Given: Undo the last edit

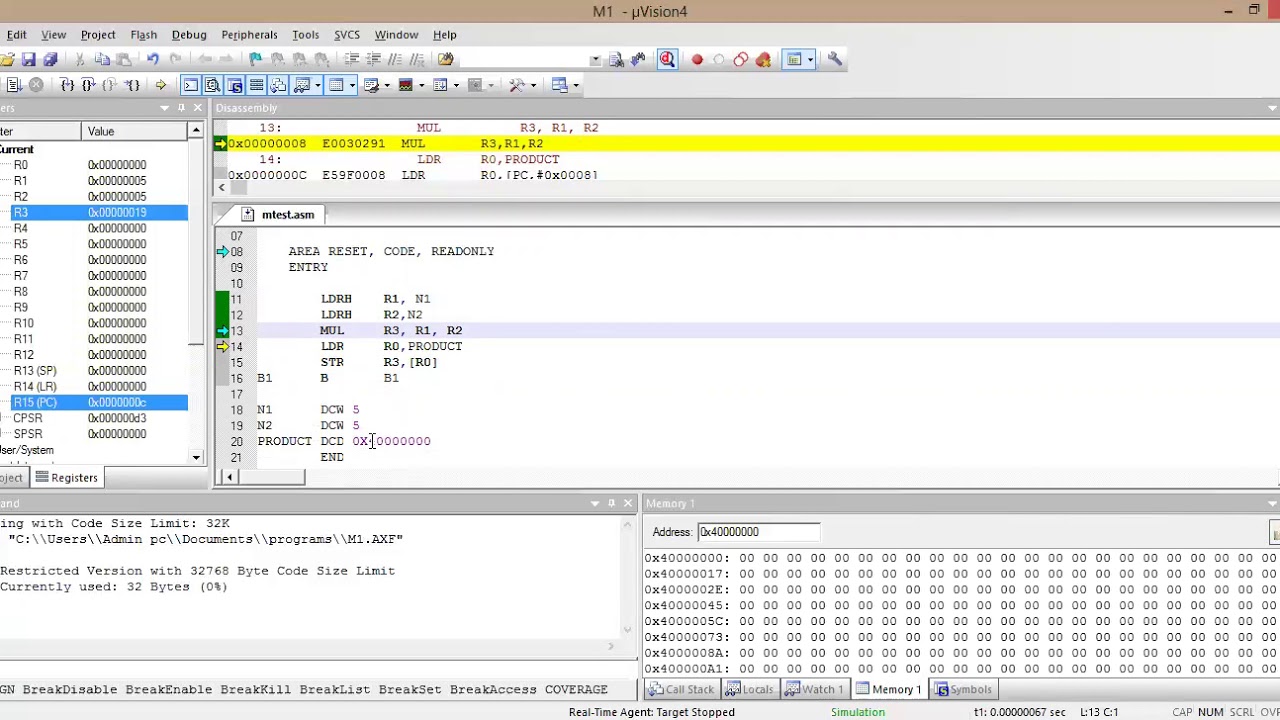Looking at the screenshot, I should [153, 60].
